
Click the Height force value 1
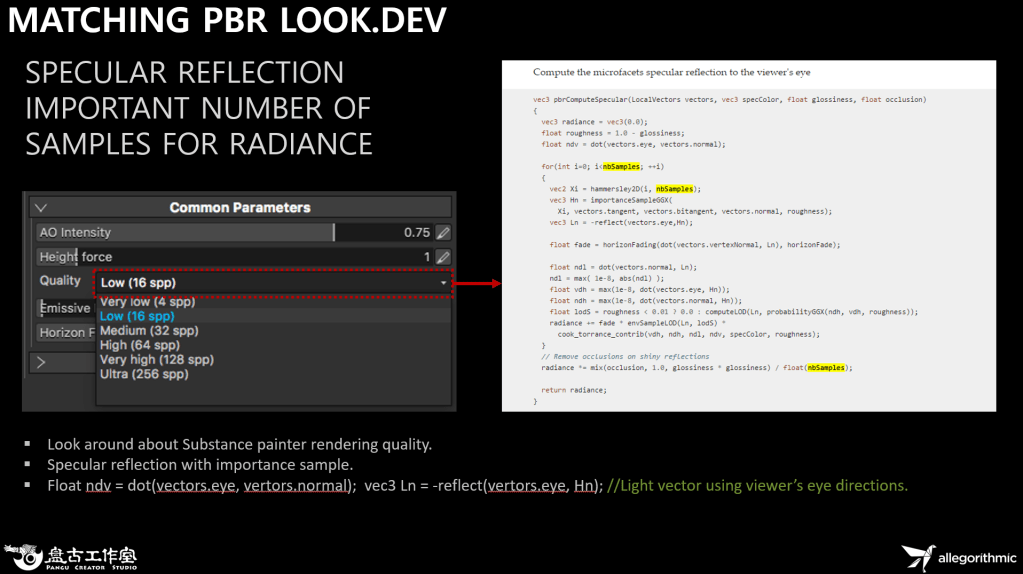tap(426, 257)
